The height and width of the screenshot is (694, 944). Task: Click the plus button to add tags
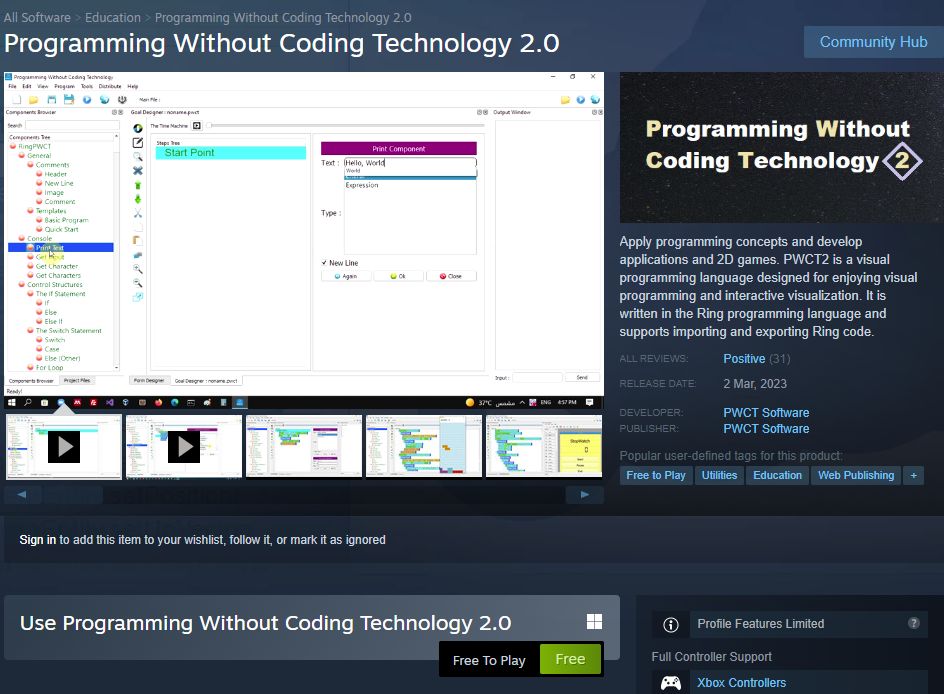[913, 476]
